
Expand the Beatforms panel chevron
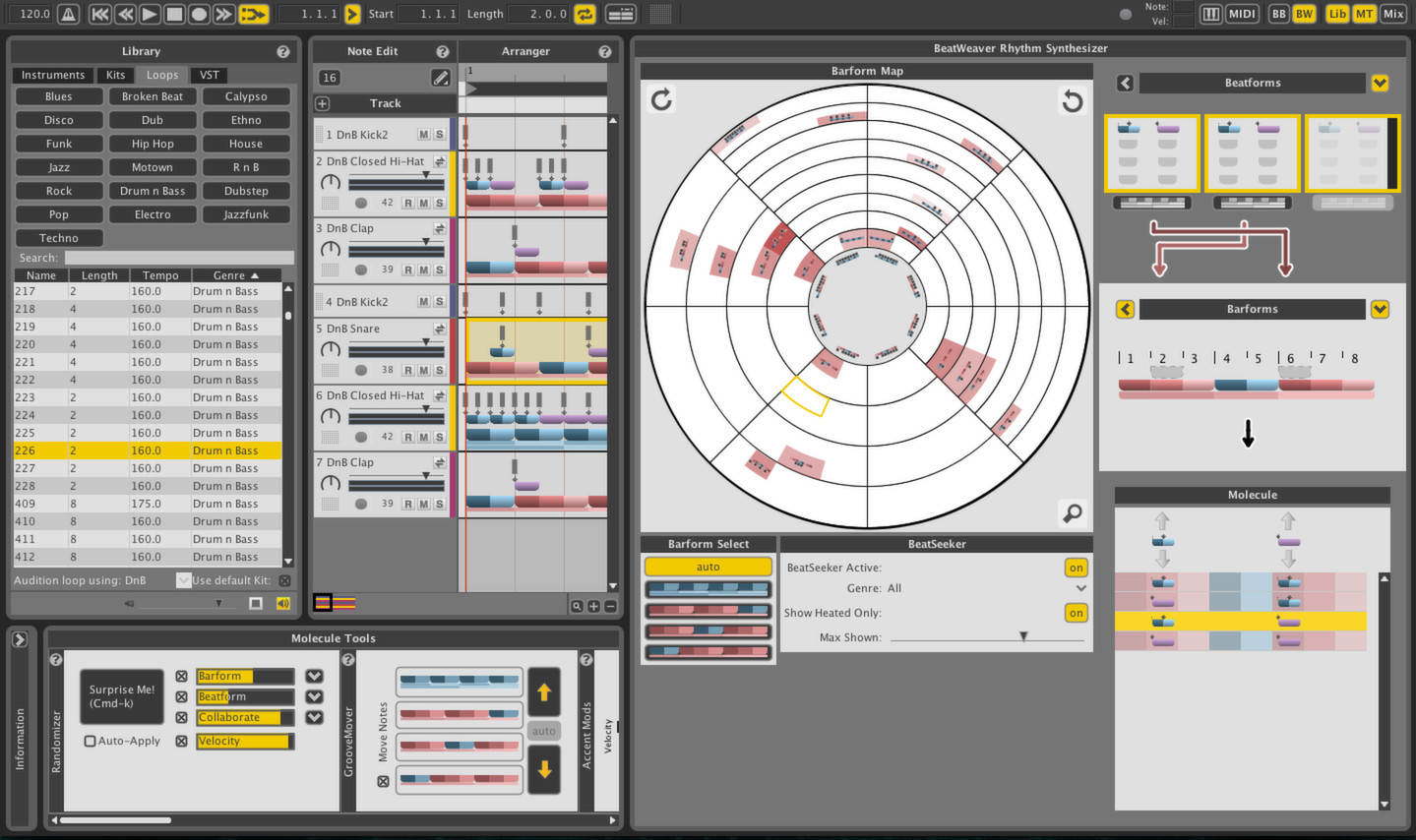(1381, 83)
